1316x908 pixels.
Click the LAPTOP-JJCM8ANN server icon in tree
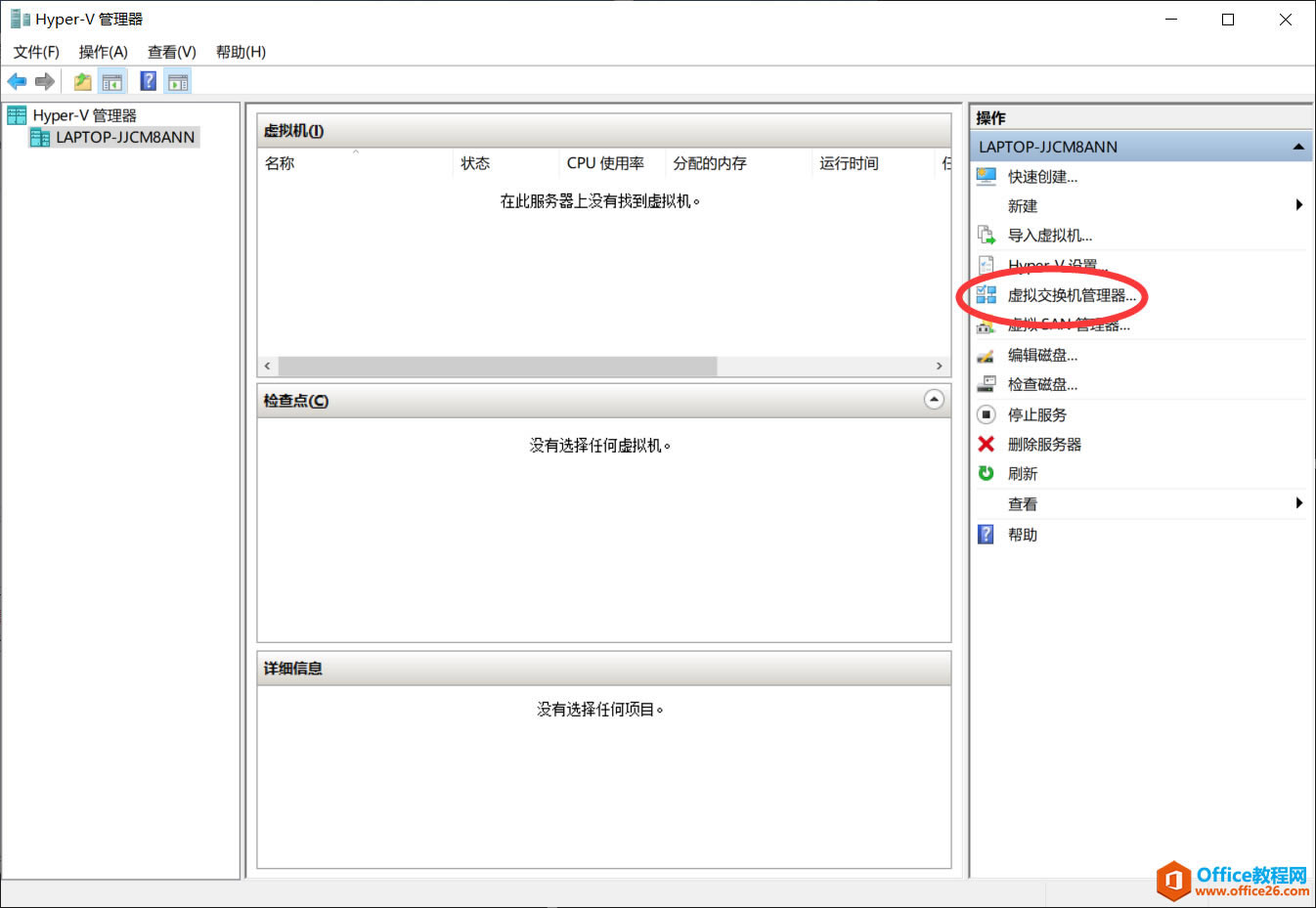[40, 138]
